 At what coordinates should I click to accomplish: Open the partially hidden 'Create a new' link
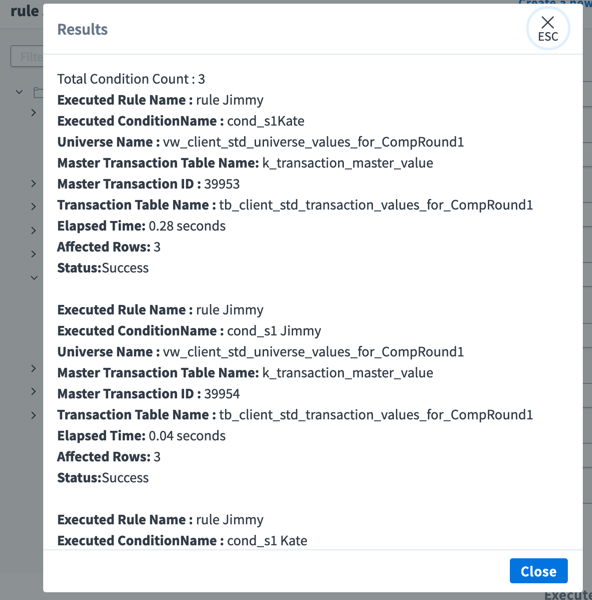point(555,3)
